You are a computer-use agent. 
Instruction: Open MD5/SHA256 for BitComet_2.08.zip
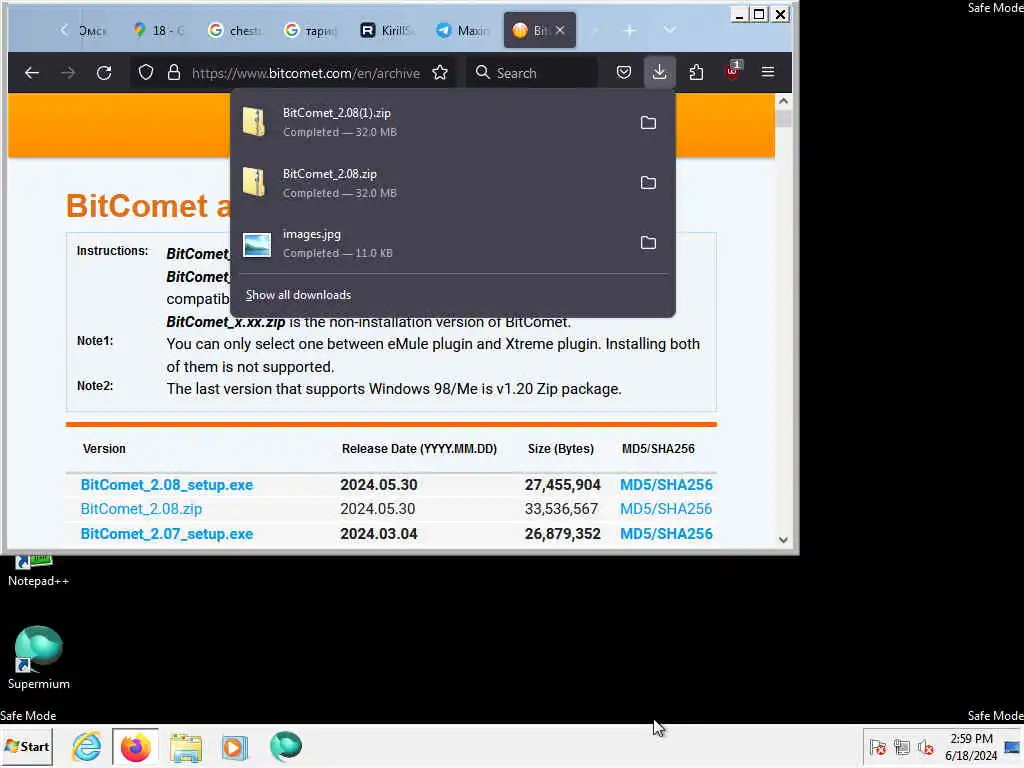pos(666,509)
